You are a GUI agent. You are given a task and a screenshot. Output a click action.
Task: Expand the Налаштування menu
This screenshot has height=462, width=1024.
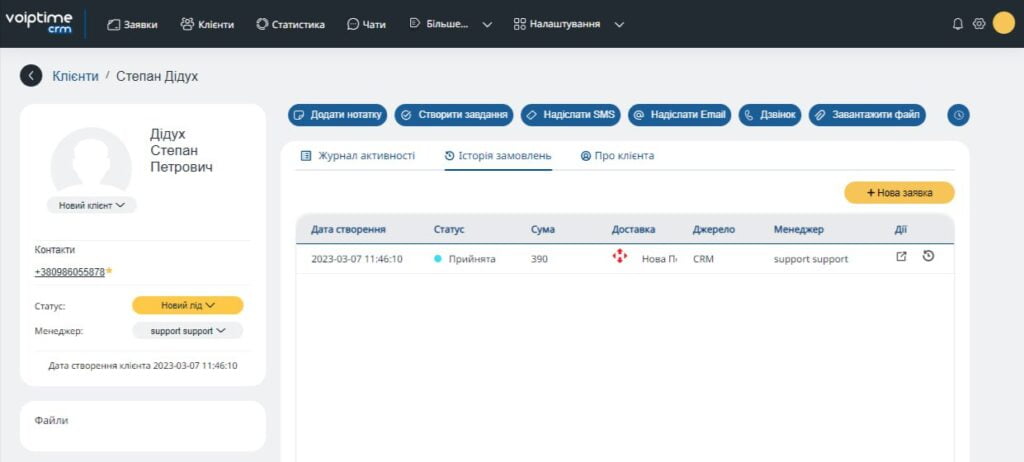(569, 24)
